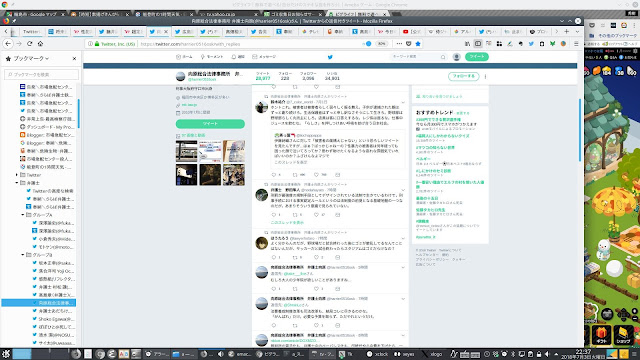Reload the page in Firefox

coord(29,43)
